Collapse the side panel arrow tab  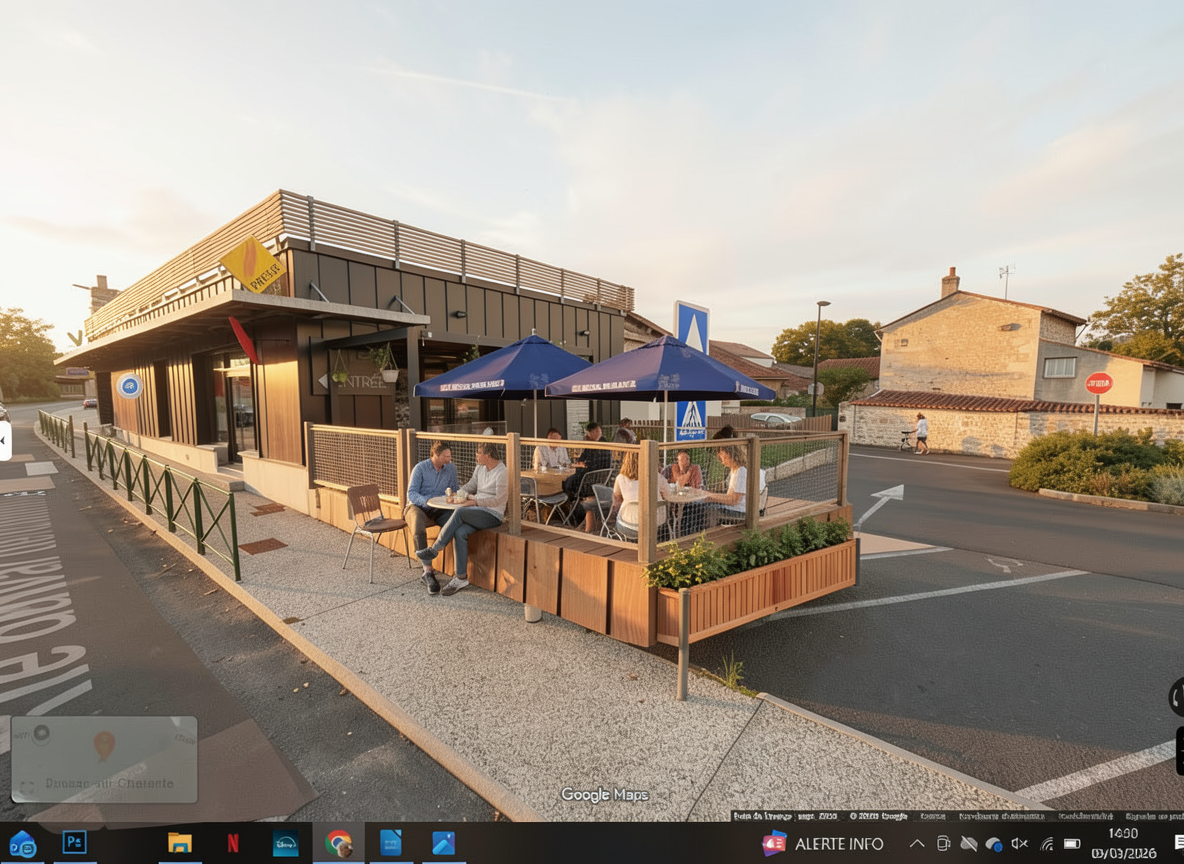4,440
